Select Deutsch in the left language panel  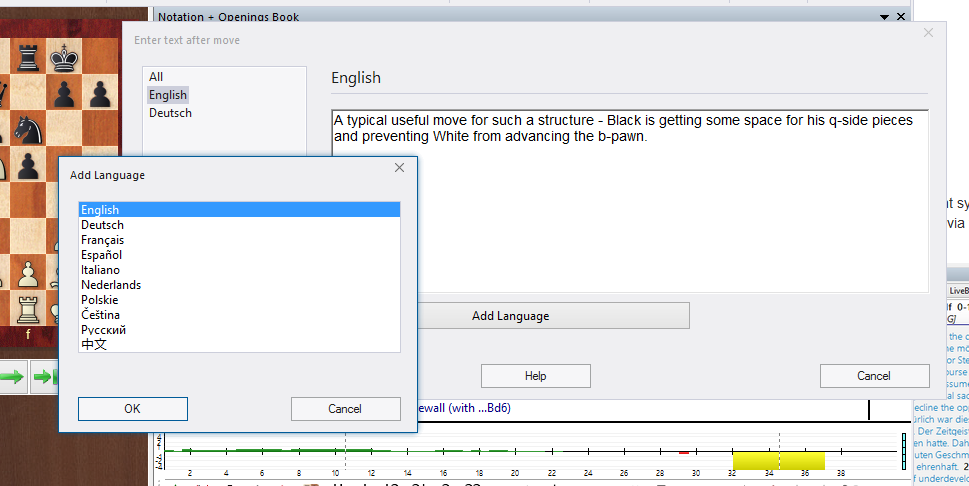[x=170, y=113]
